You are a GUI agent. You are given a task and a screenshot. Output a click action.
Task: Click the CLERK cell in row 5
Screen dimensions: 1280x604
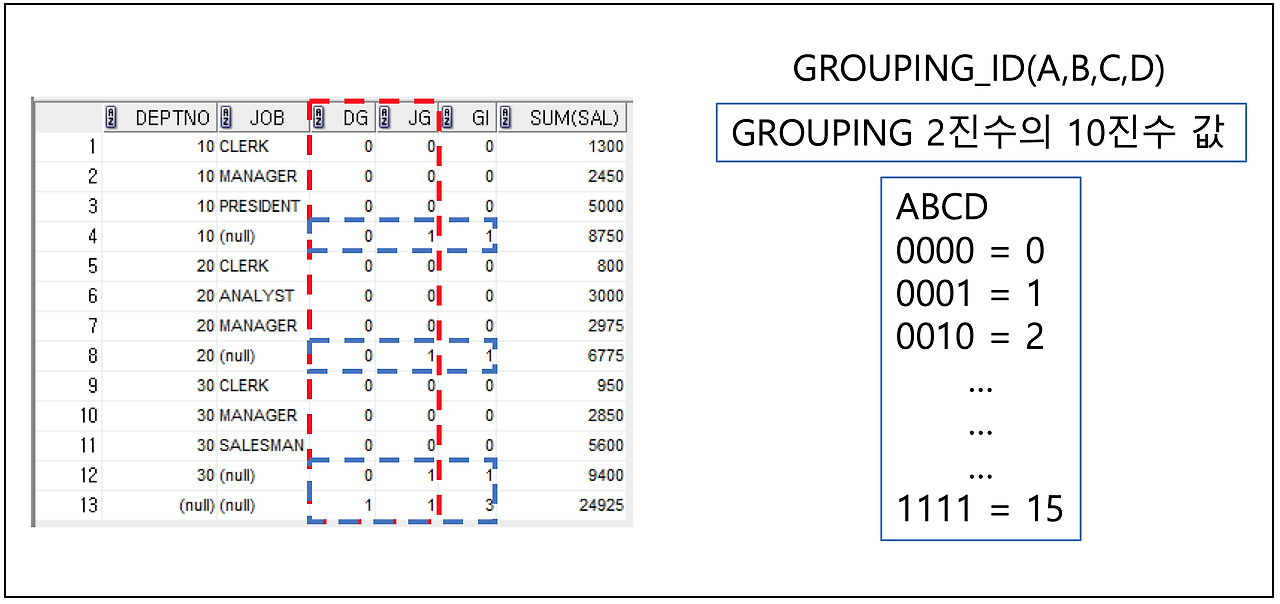pos(244,266)
